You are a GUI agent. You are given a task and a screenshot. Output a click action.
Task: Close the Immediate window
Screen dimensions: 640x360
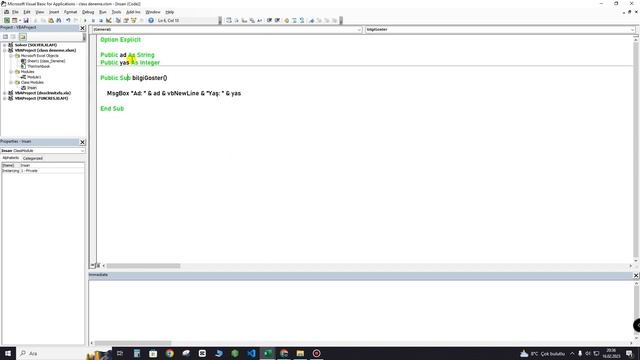point(636,276)
